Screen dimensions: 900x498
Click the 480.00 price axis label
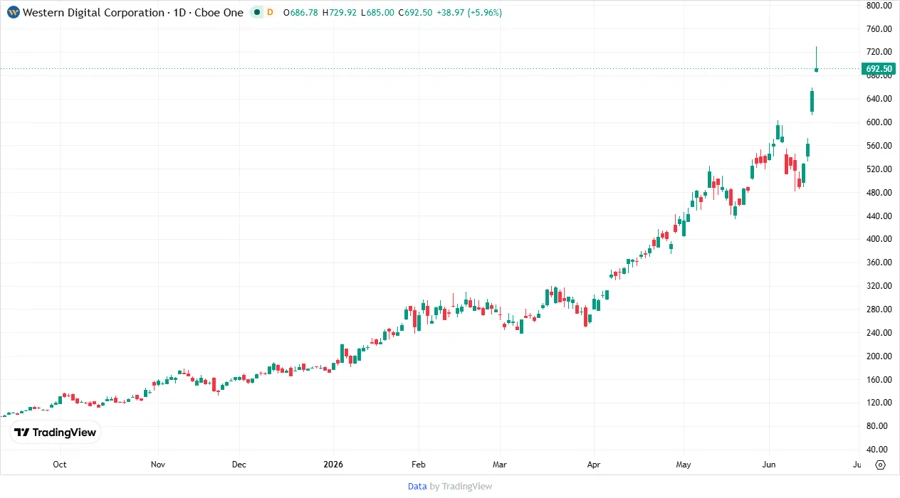(879, 193)
